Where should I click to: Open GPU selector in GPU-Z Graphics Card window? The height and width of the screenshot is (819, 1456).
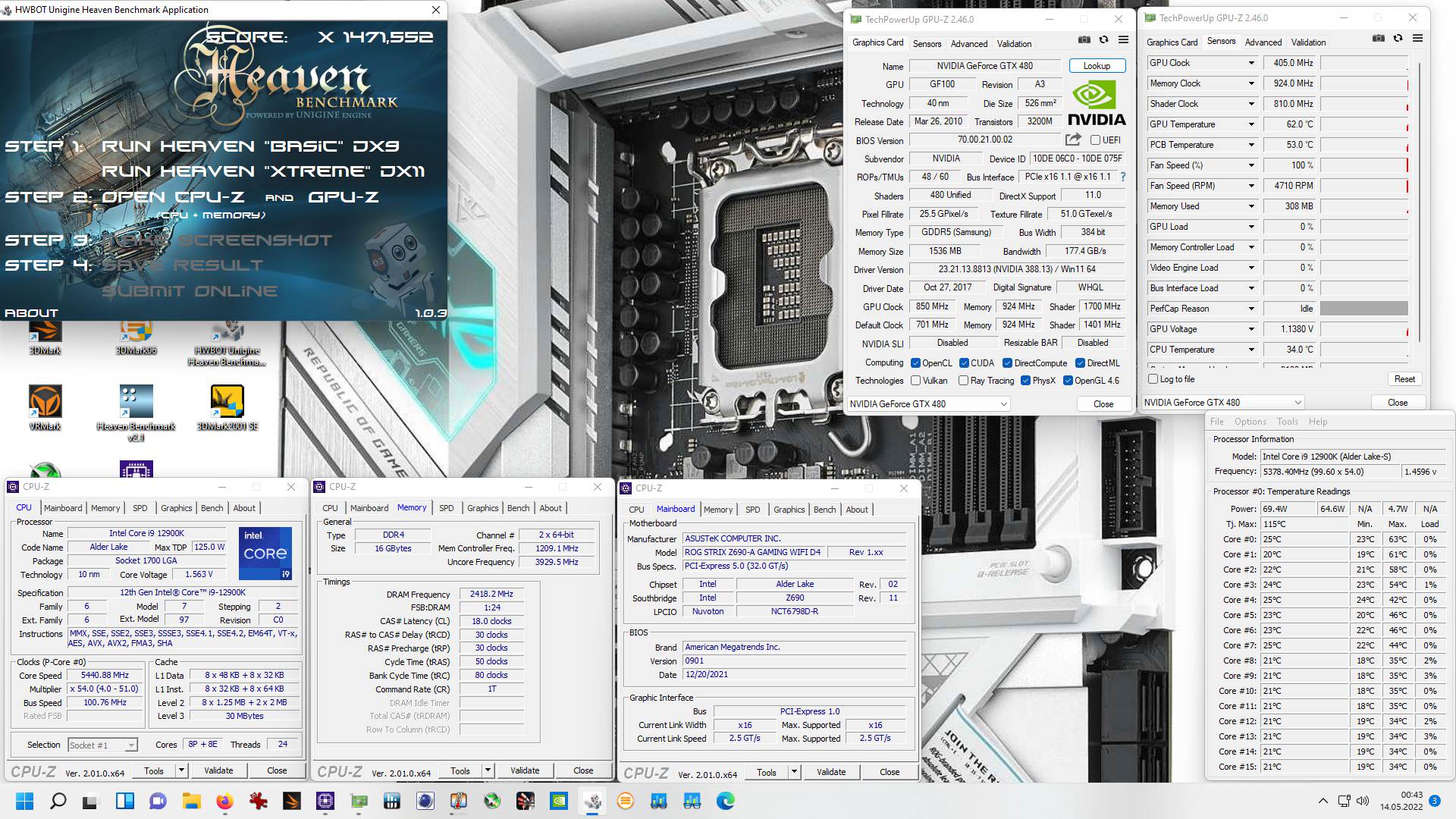point(928,404)
